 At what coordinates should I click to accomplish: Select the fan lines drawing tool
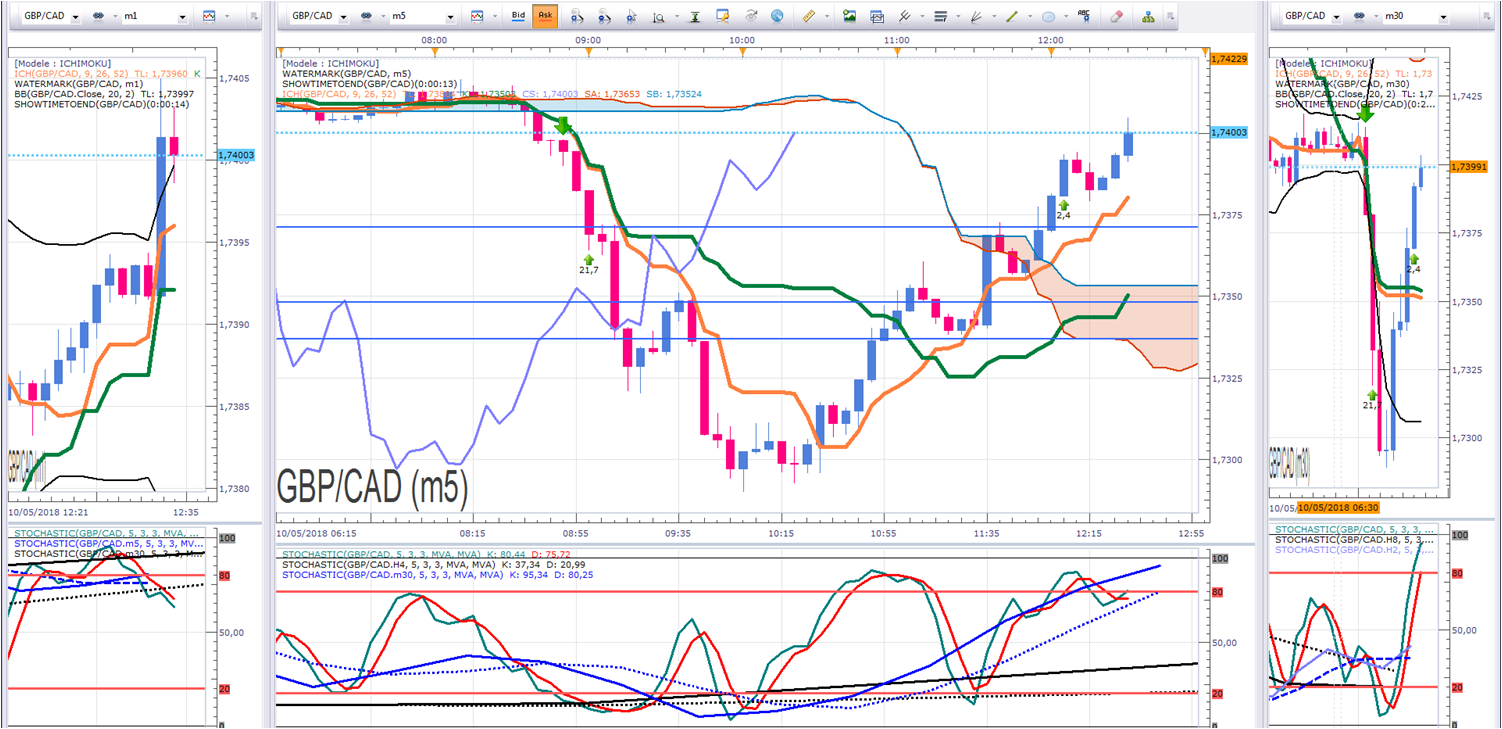976,16
